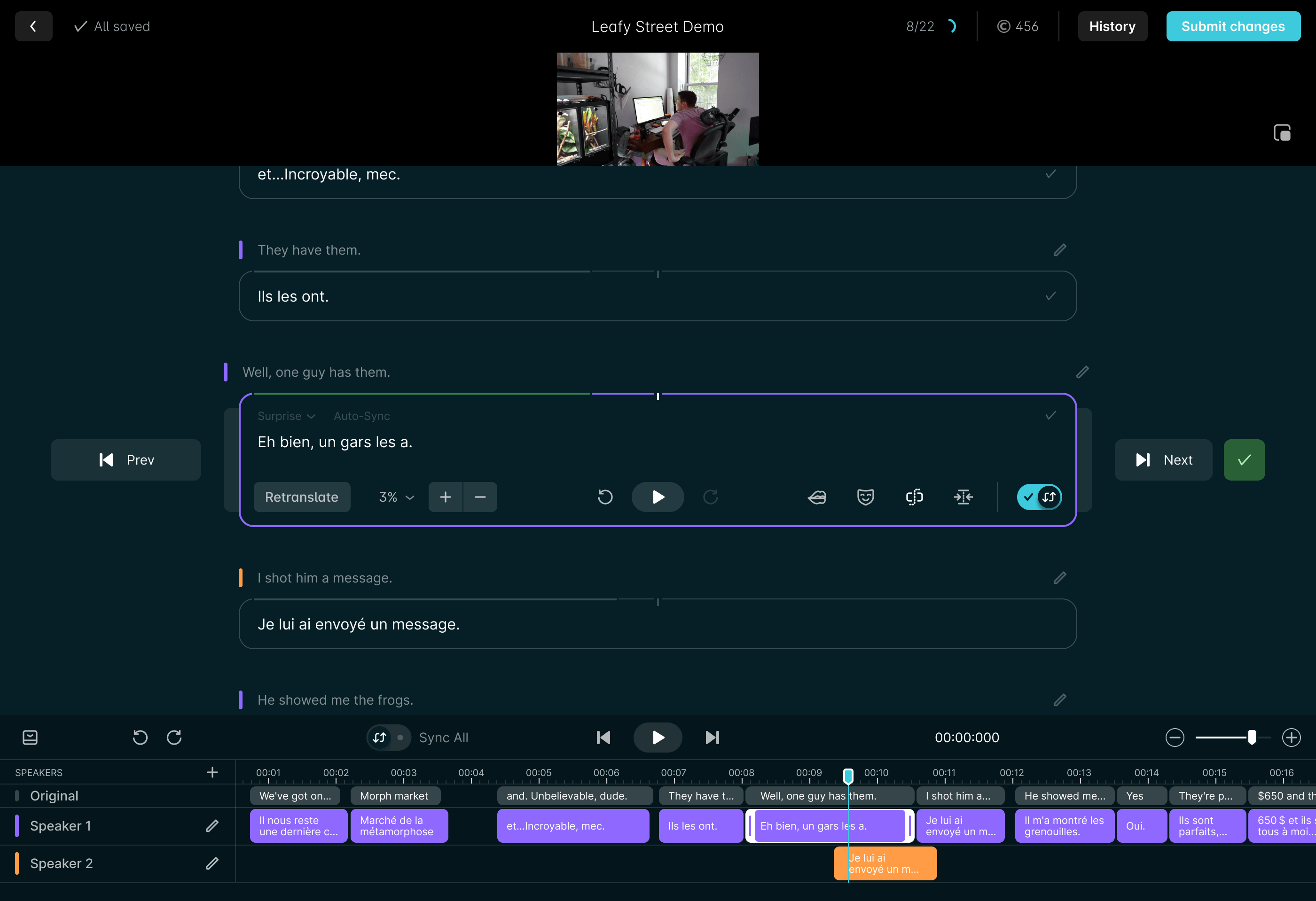Click Submit changes button
The image size is (1316, 901).
tap(1232, 27)
